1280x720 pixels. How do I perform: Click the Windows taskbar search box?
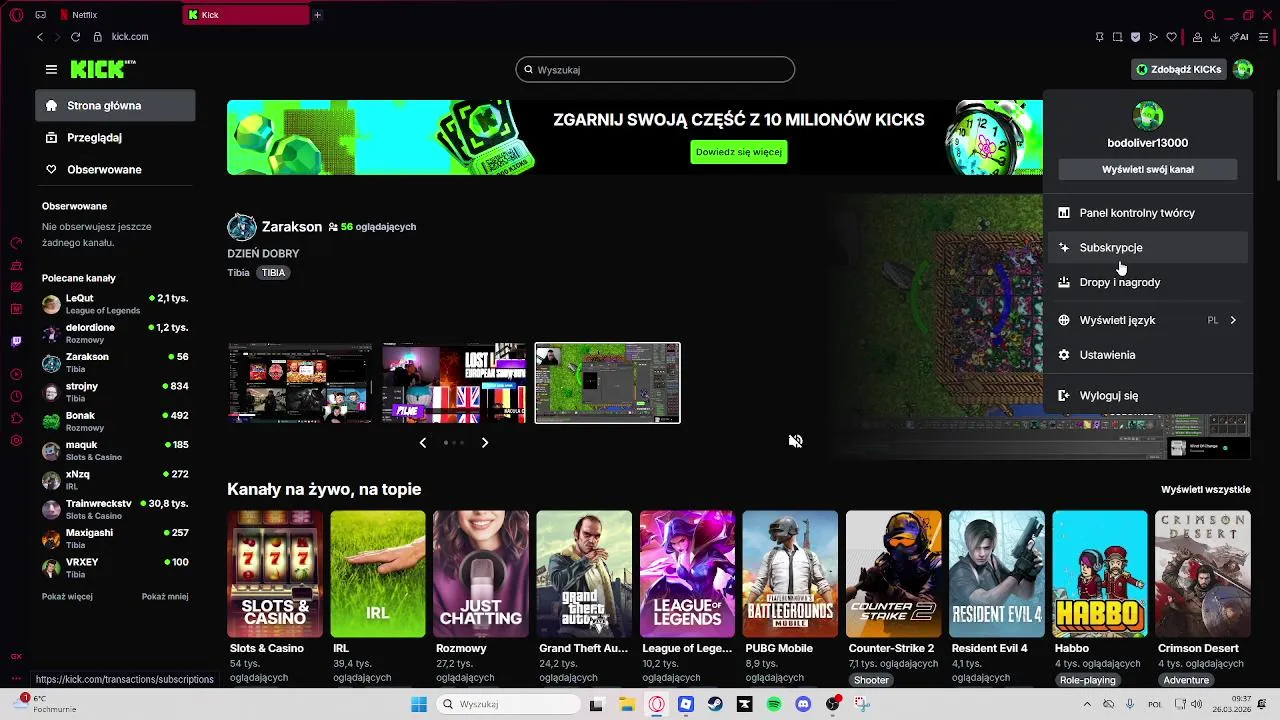(x=508, y=704)
